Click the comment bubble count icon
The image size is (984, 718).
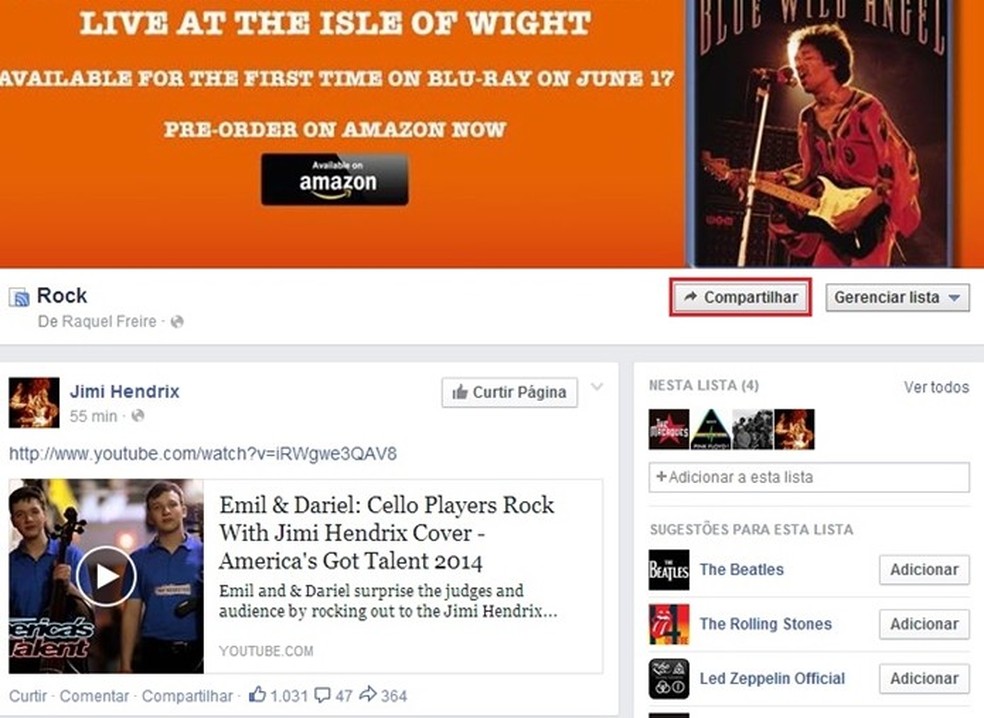pyautogui.click(x=322, y=695)
